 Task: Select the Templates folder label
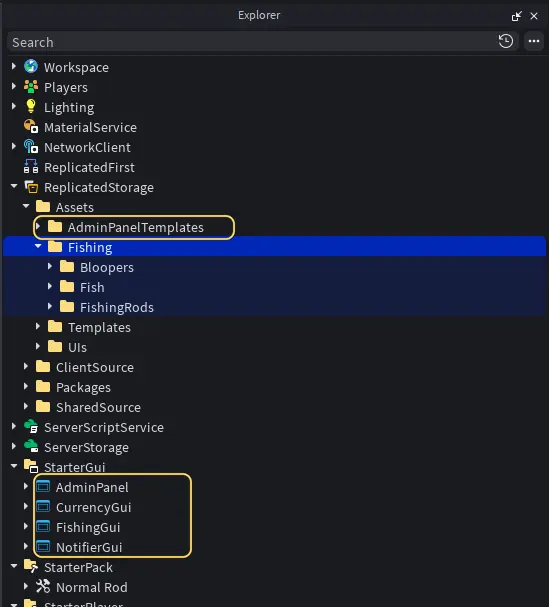tap(100, 328)
